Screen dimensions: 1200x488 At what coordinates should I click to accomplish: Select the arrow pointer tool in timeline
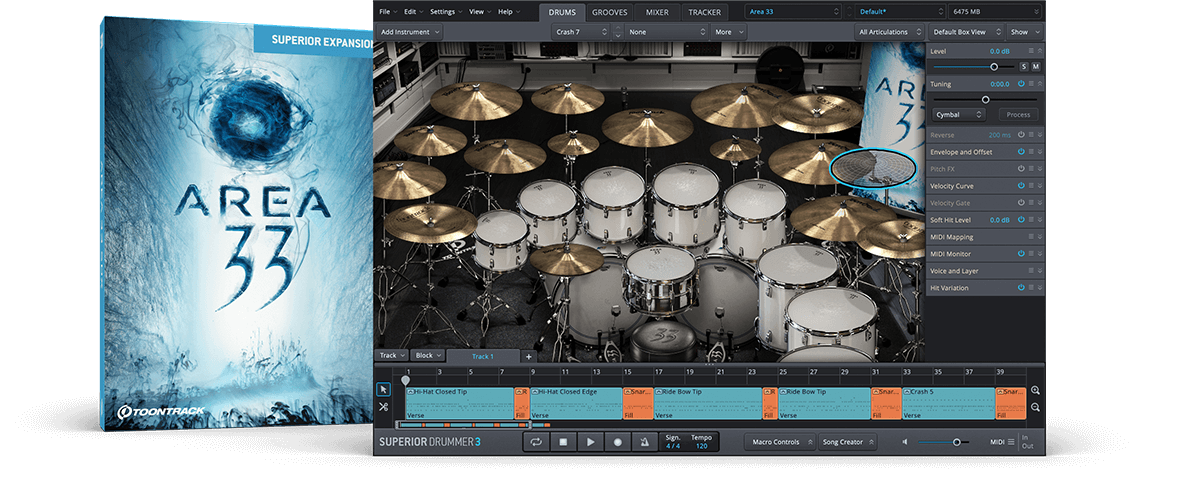click(x=383, y=390)
